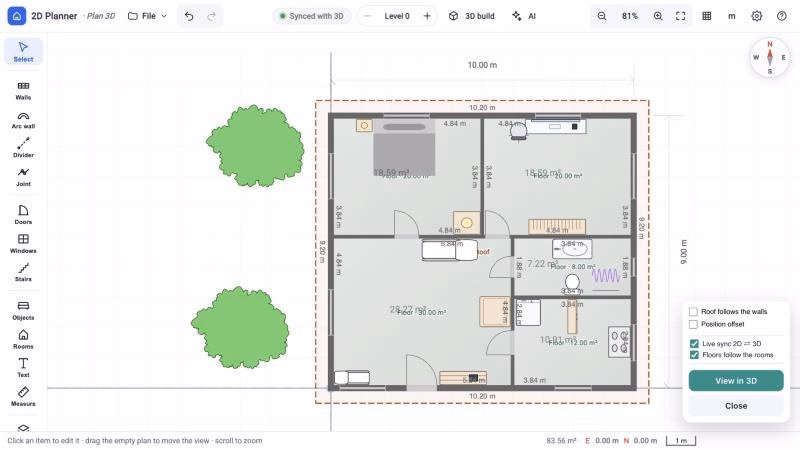The height and width of the screenshot is (450, 800).
Task: Select the Stairs tool
Action: coord(23,272)
